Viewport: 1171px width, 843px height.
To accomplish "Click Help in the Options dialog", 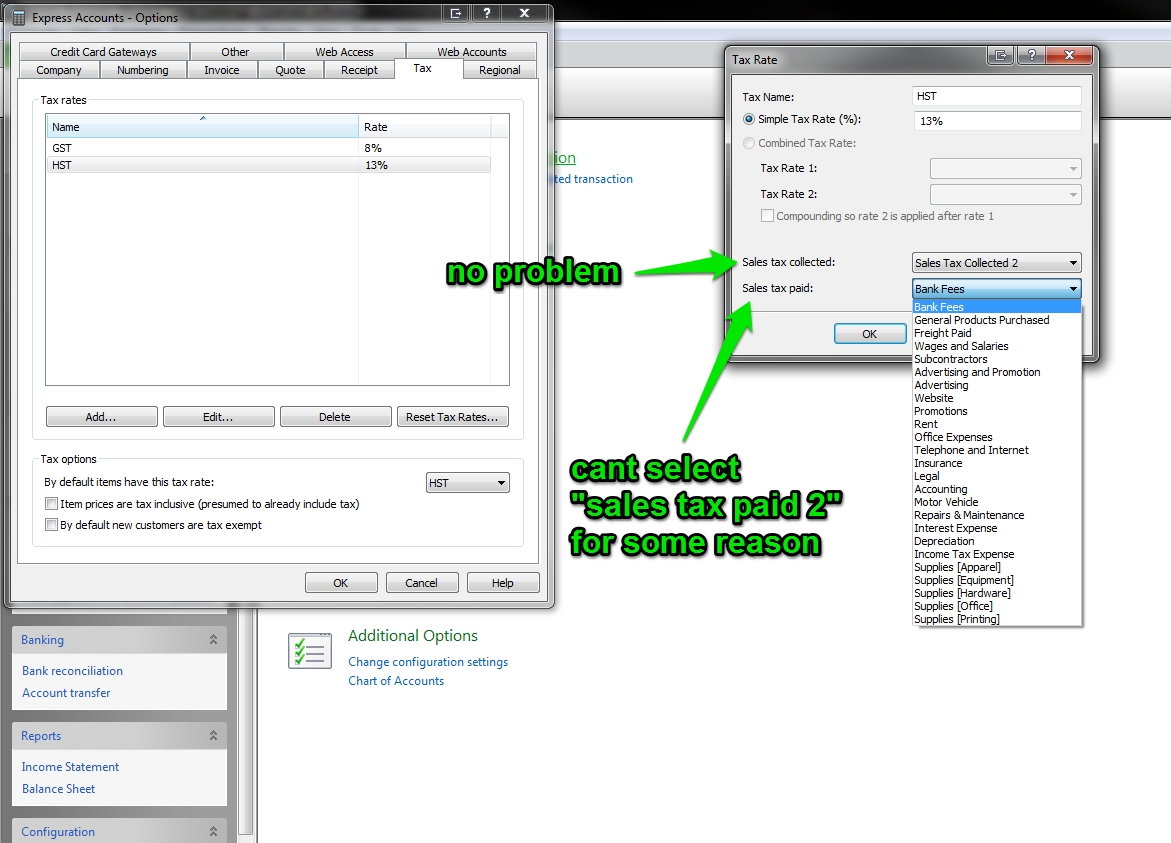I will 503,582.
